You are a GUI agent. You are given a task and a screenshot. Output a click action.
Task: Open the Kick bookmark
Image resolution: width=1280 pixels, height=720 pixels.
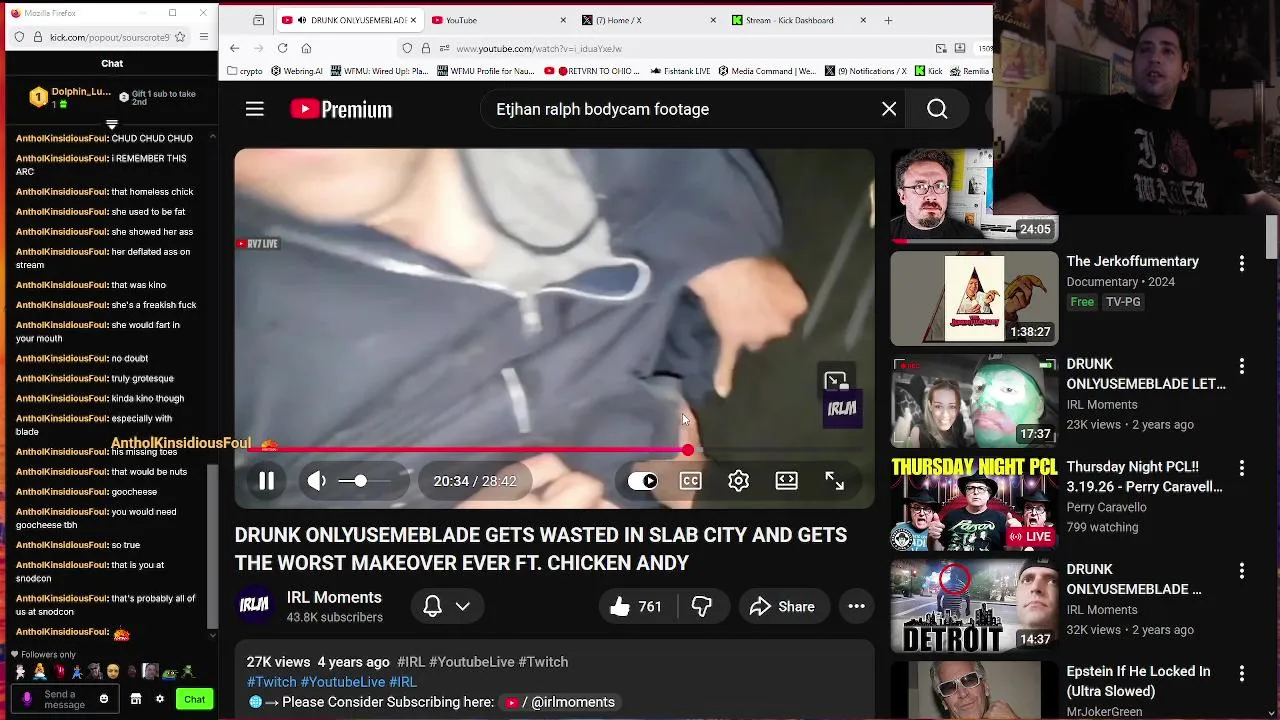929,71
